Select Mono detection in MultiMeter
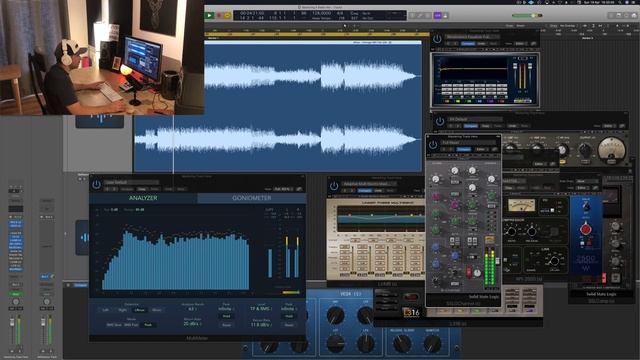Screen dimensions: 640x360 click(157, 310)
